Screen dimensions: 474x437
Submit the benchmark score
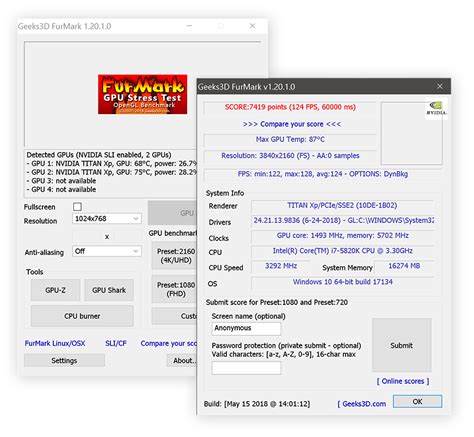402,345
